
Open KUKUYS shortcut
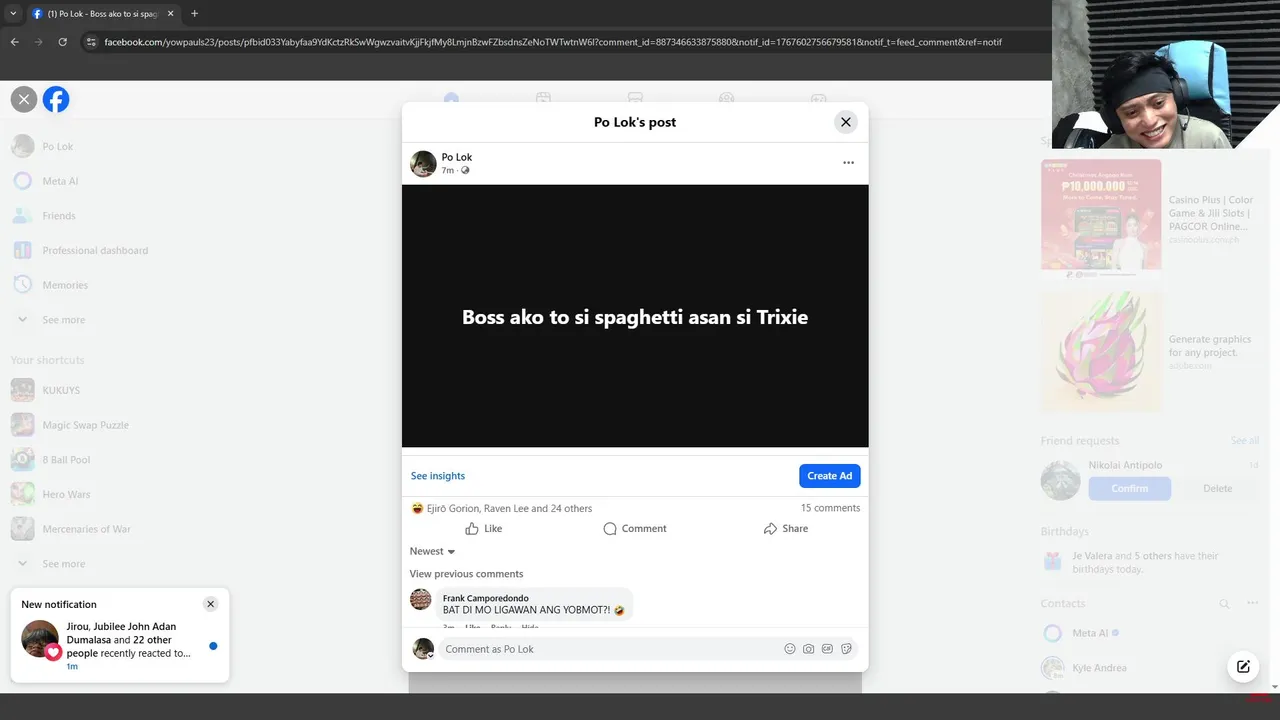[61, 390]
